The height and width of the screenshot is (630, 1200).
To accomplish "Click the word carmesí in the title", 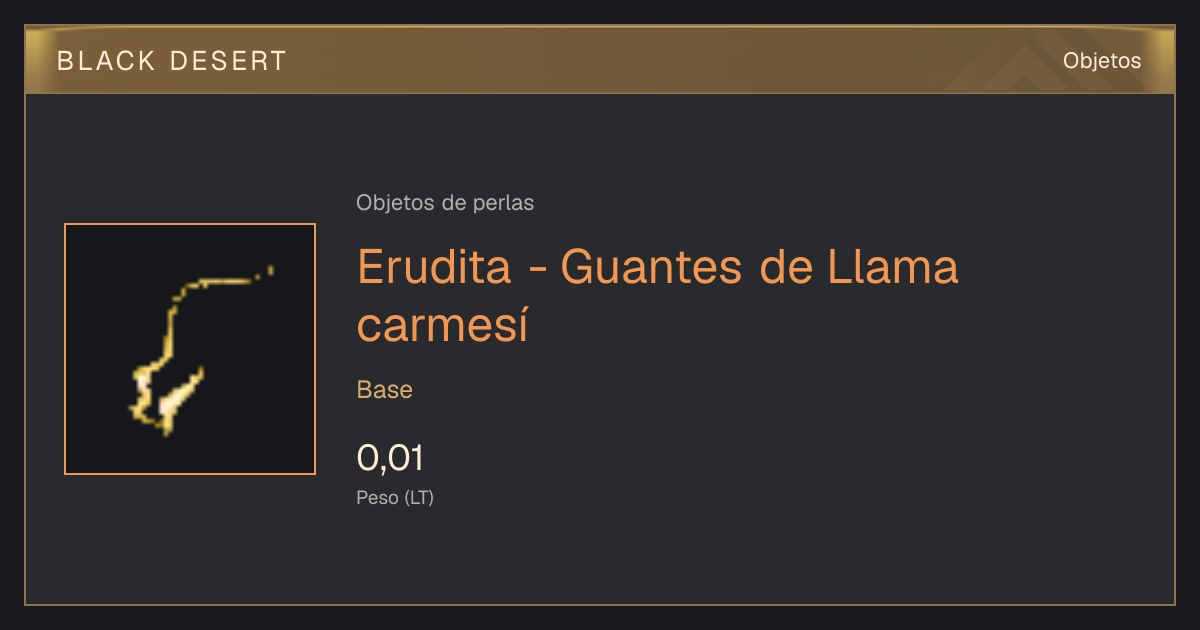I will (x=442, y=325).
